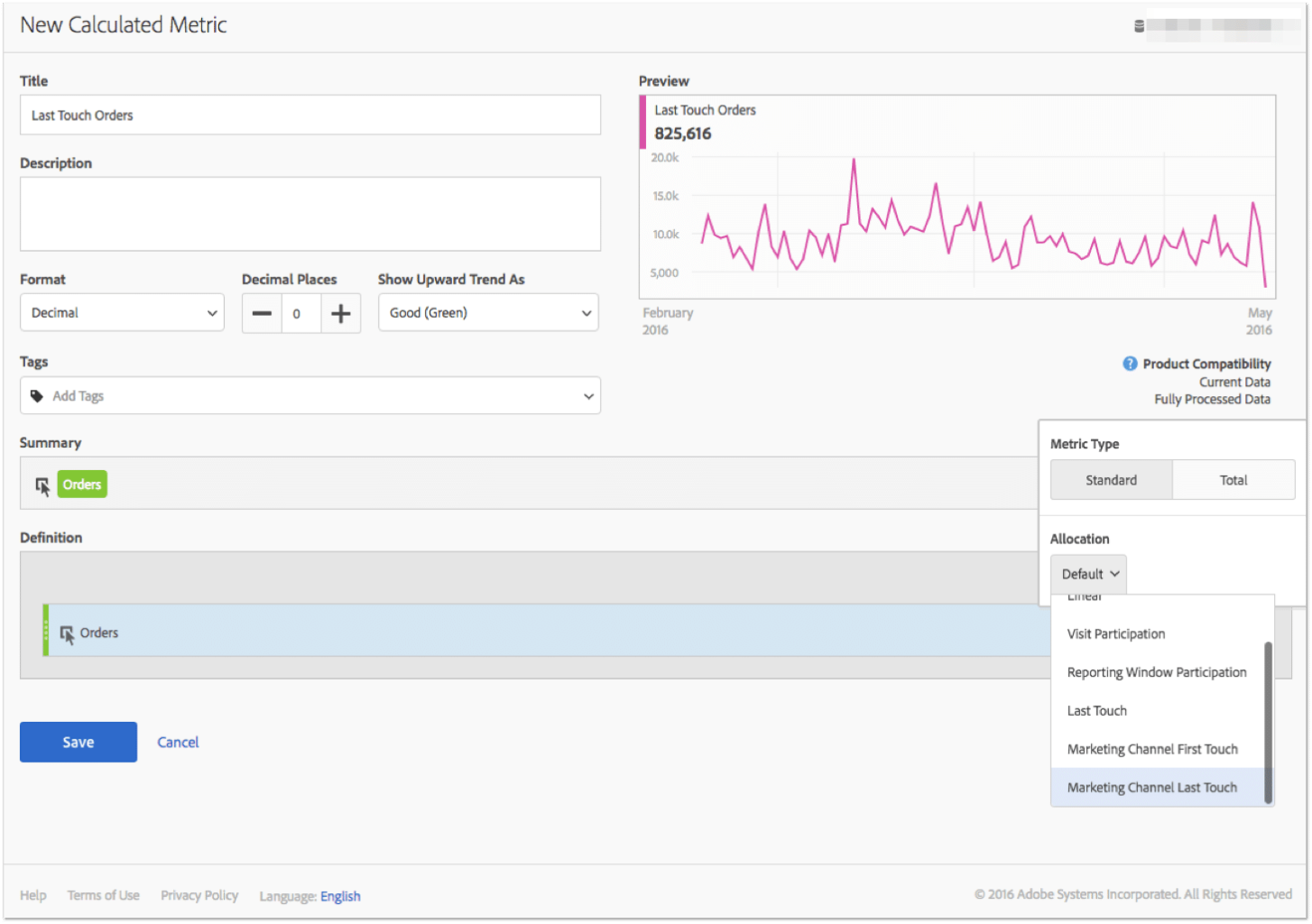Viewport: 1312px width, 924px height.
Task: Open the Show Upward Trend As dropdown
Action: click(487, 312)
